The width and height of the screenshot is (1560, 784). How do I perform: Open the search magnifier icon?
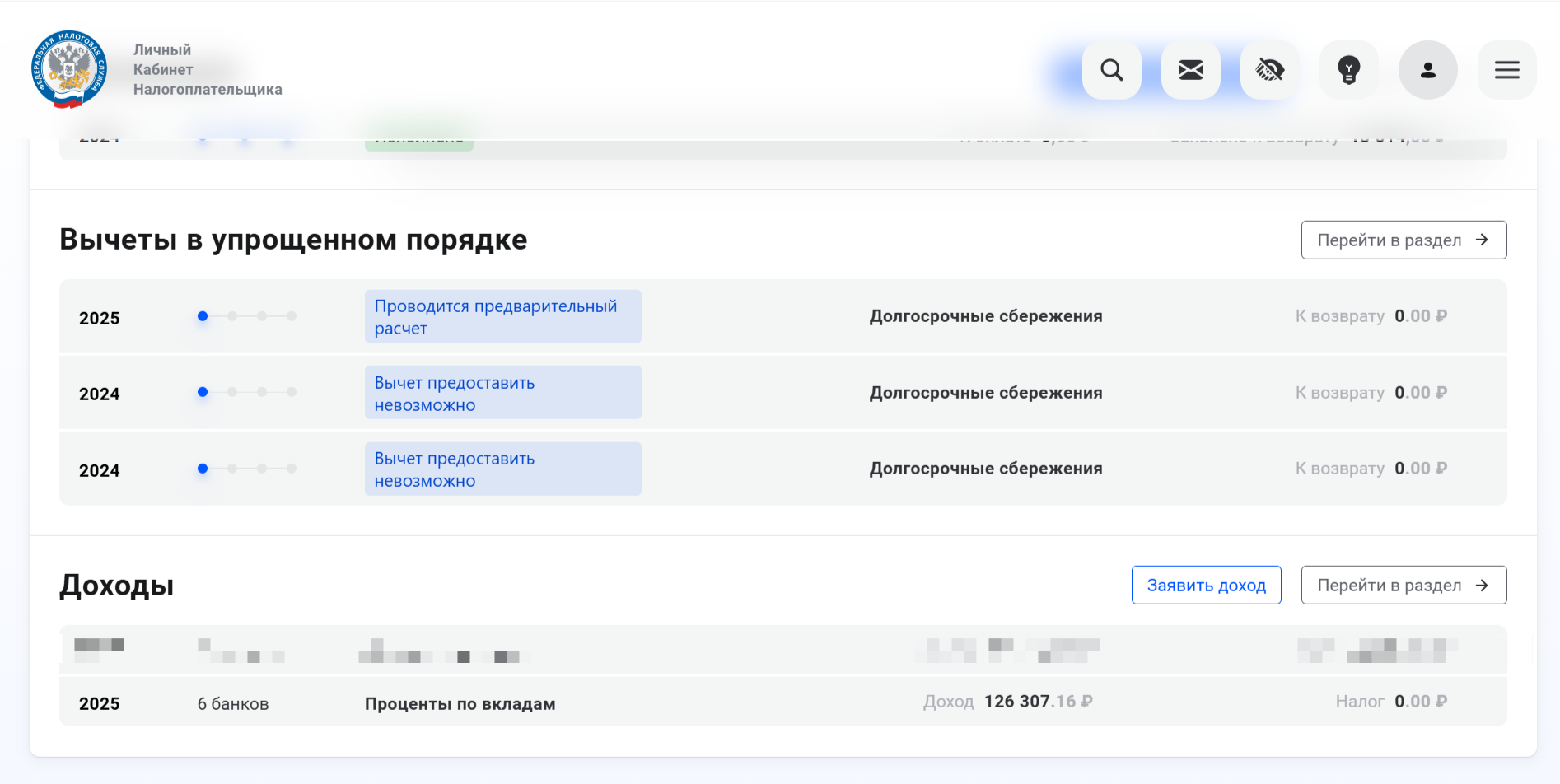1111,70
